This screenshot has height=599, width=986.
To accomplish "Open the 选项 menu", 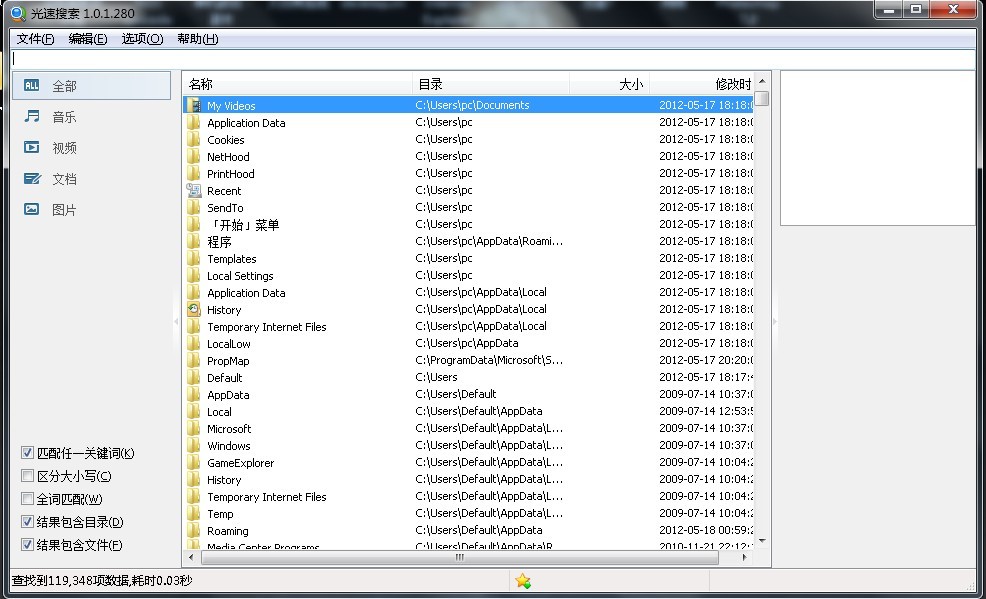I will coord(142,39).
